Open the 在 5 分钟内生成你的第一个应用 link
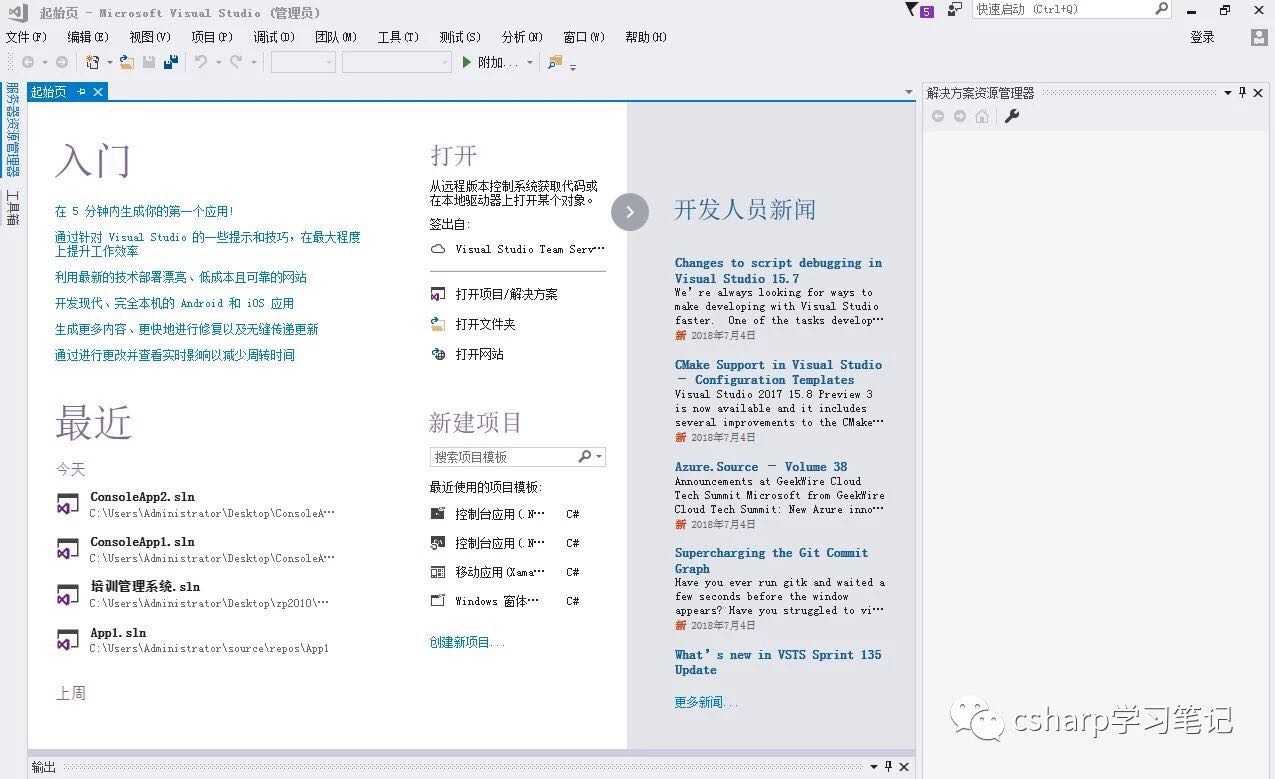This screenshot has width=1275, height=779. point(145,211)
